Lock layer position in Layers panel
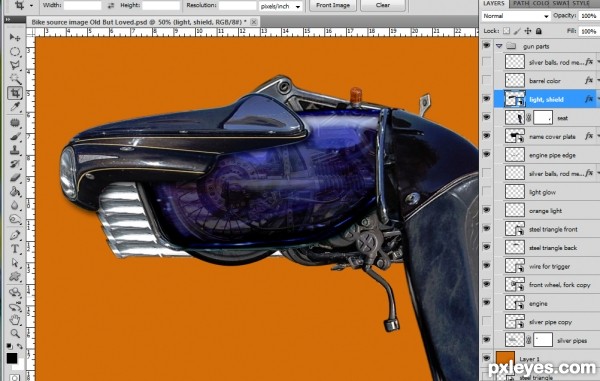 528,31
